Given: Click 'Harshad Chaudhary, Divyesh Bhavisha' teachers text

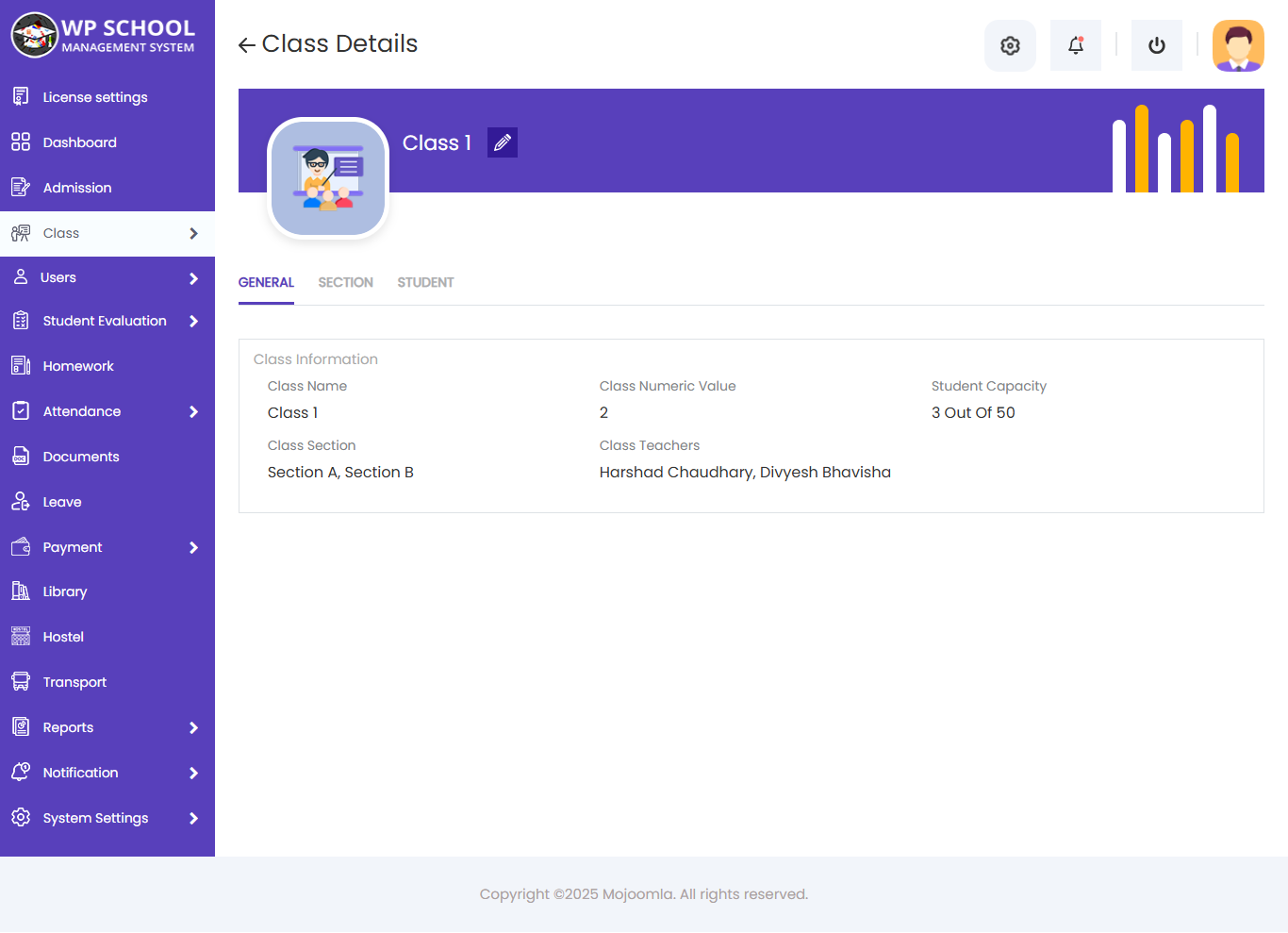Looking at the screenshot, I should (x=745, y=472).
